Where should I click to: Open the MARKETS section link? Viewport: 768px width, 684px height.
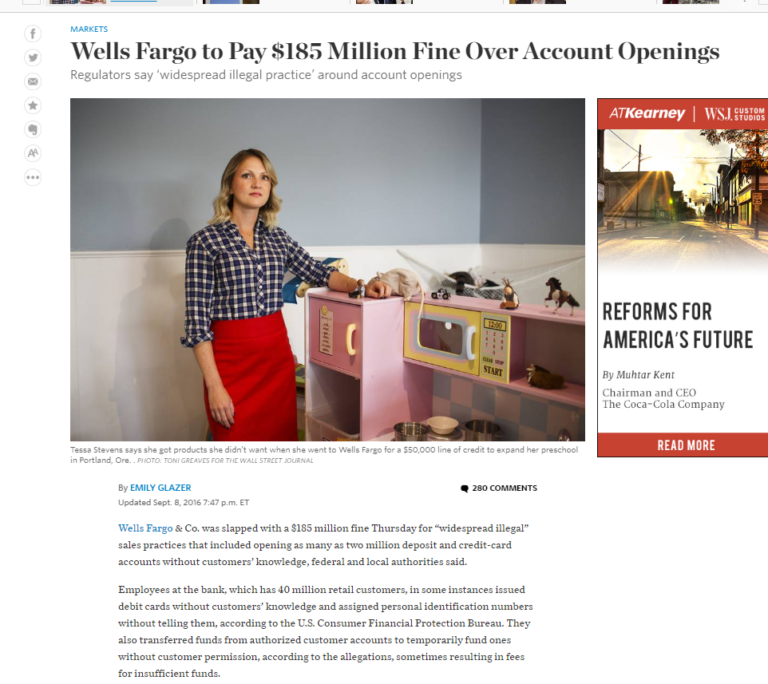(x=89, y=29)
